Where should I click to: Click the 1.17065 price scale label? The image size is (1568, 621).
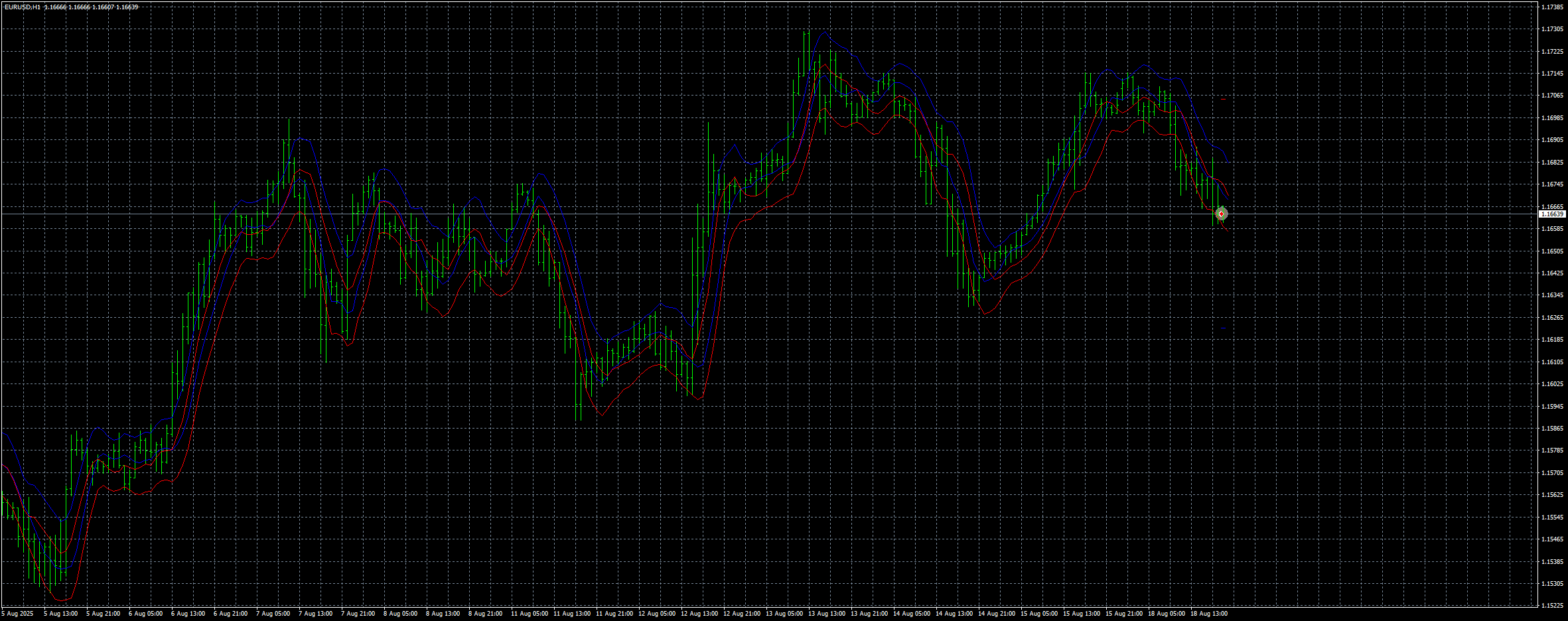pos(1553,96)
